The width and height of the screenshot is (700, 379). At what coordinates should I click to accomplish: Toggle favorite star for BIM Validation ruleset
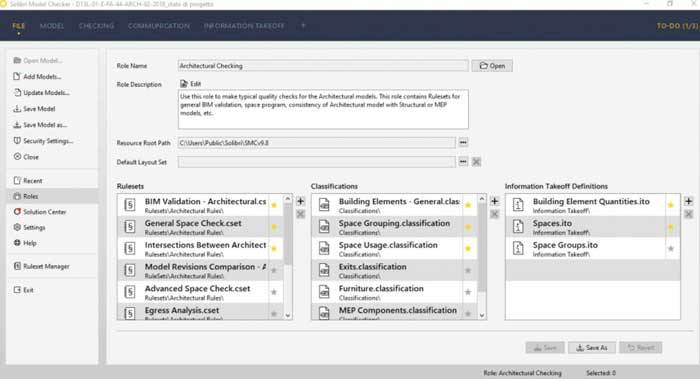coord(274,205)
